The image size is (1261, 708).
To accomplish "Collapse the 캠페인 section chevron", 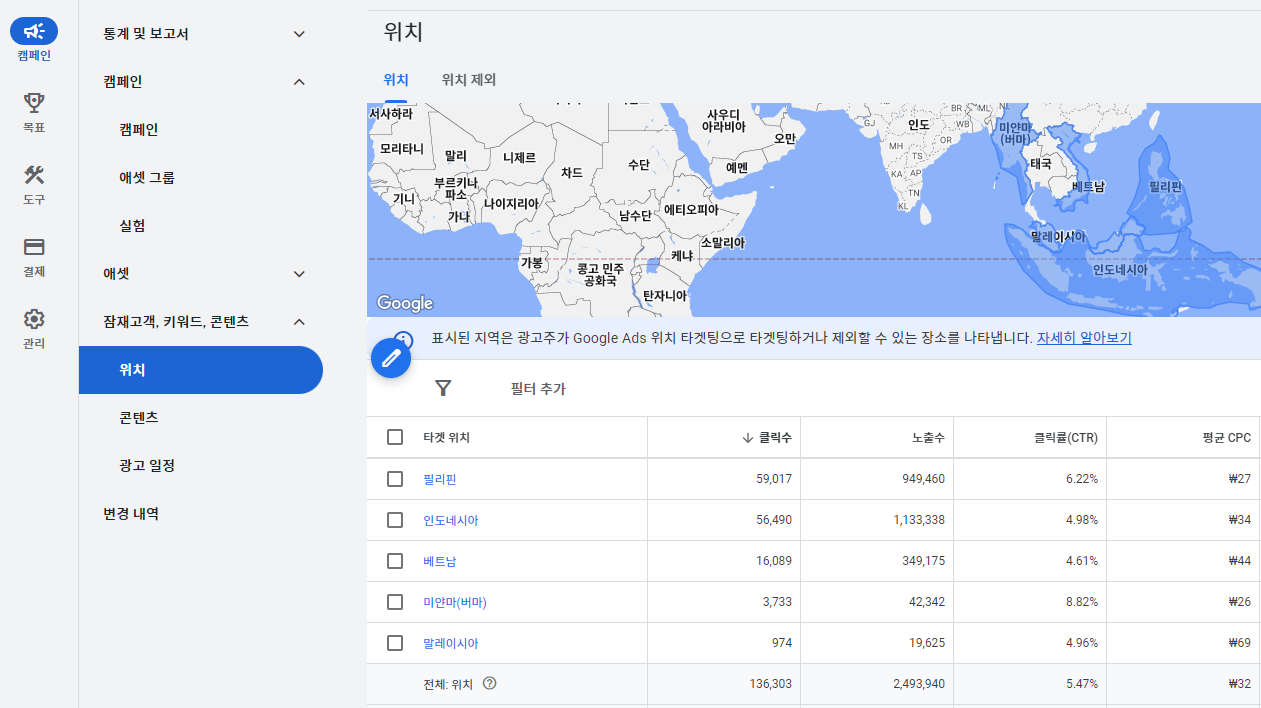I will click(x=299, y=82).
